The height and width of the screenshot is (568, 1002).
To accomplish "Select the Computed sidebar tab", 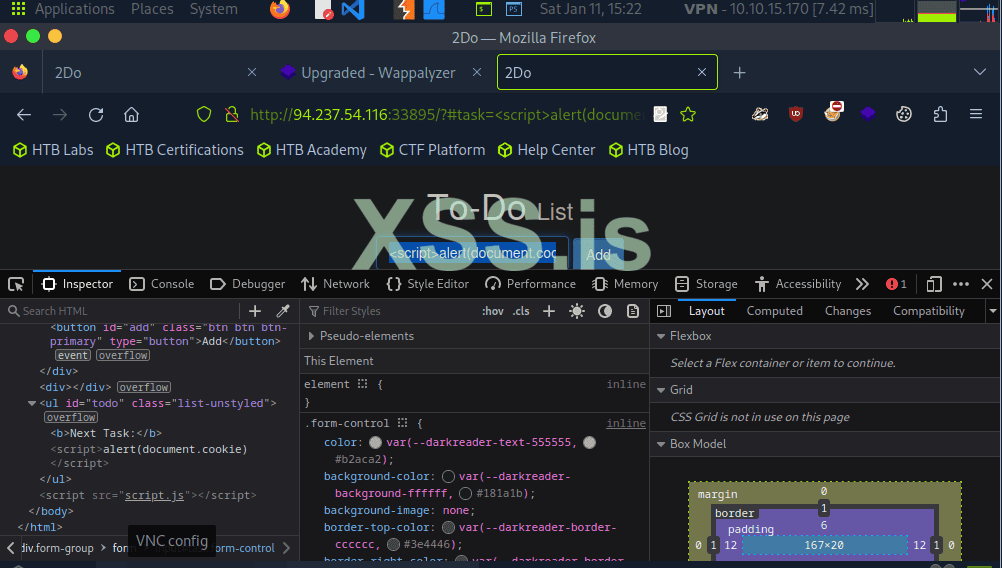I will pos(775,311).
